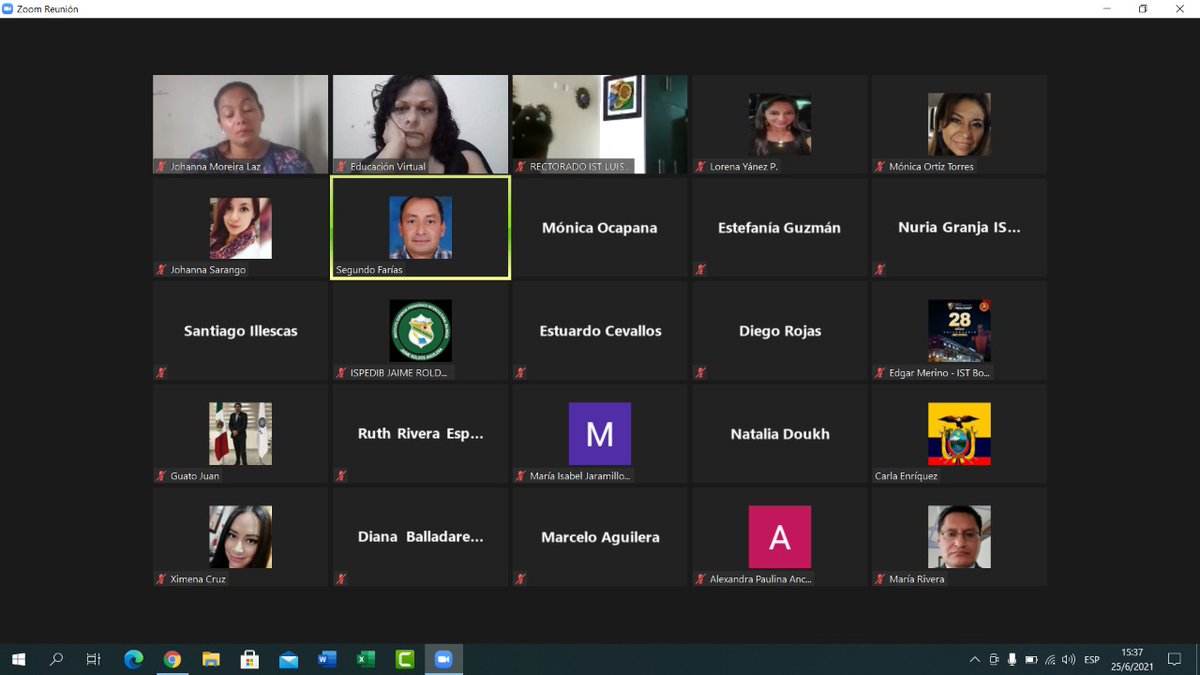Select Johanna Moreira Laz video tile
The width and height of the screenshot is (1200, 675).
(240, 124)
